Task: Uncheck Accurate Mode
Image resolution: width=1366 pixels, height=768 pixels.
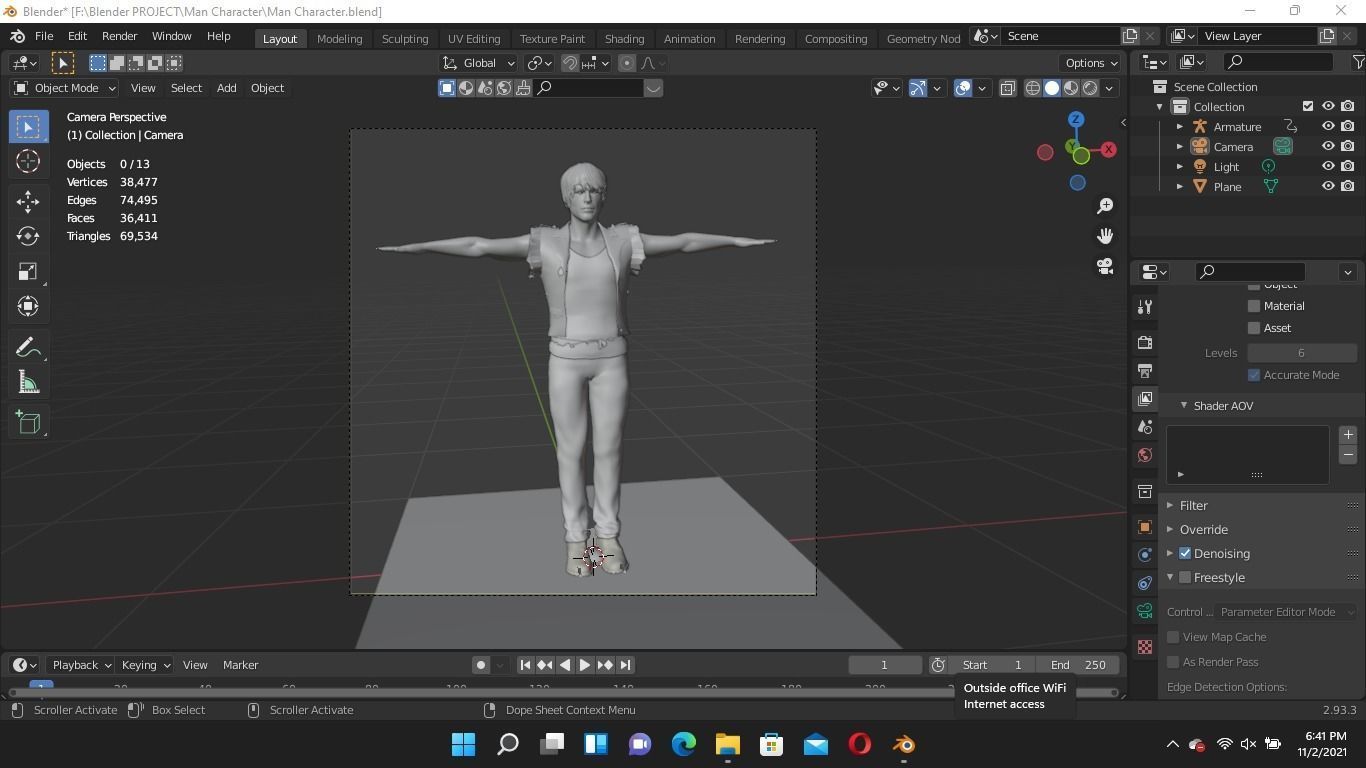Action: coord(1254,375)
